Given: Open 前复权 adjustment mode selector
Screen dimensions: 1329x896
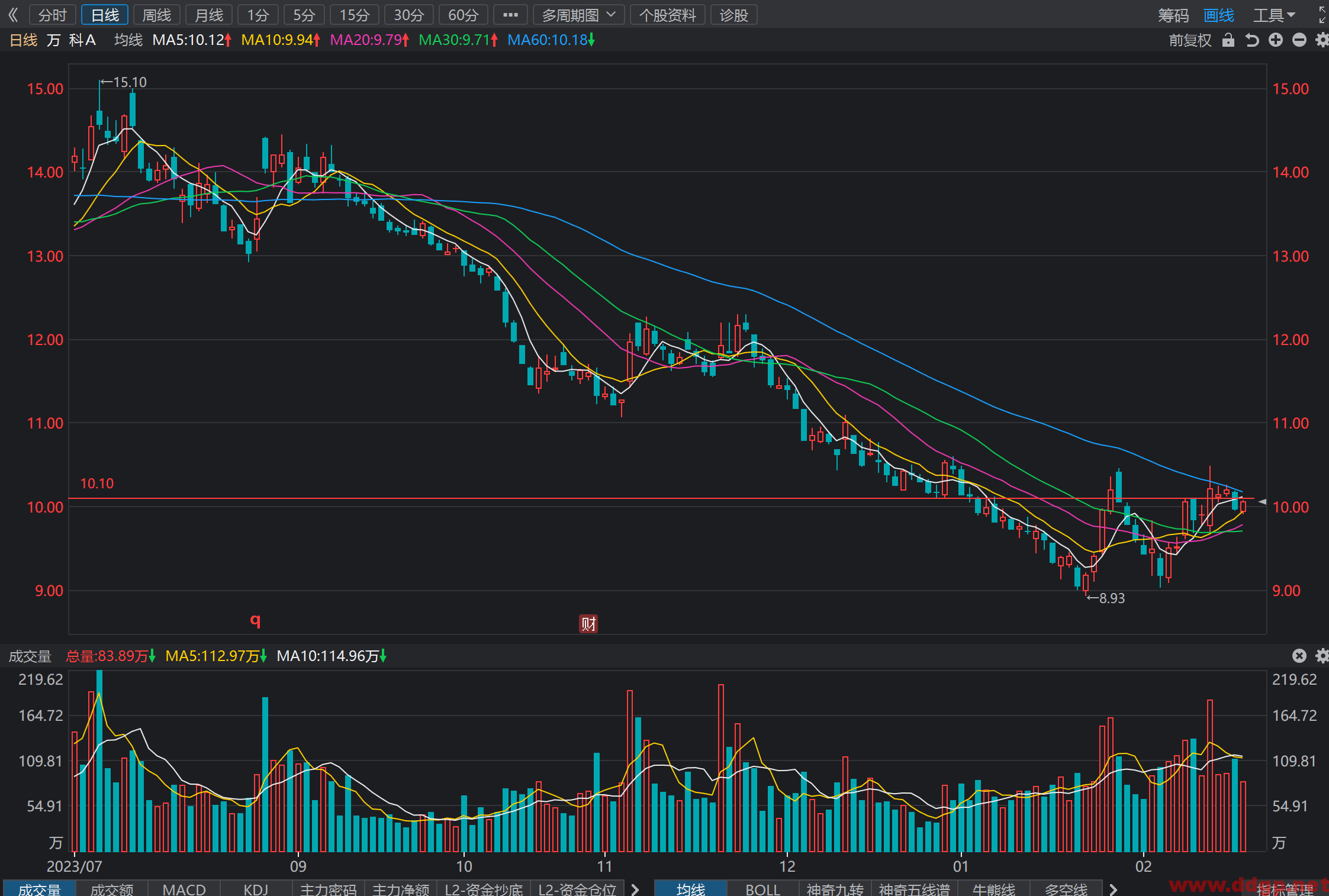Looking at the screenshot, I should 1190,40.
